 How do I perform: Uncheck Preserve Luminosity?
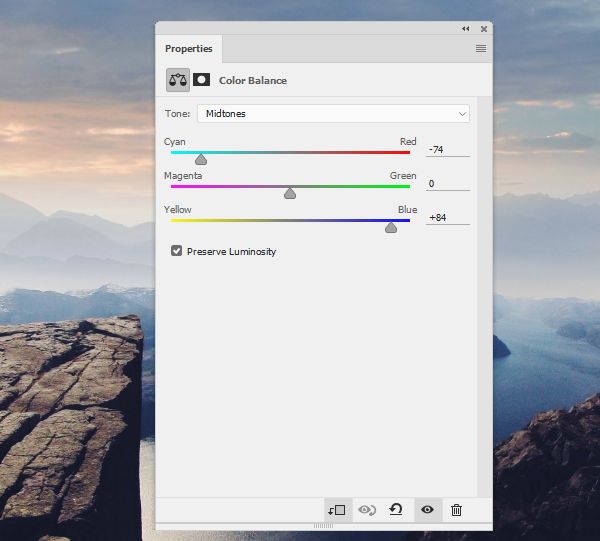[x=176, y=251]
